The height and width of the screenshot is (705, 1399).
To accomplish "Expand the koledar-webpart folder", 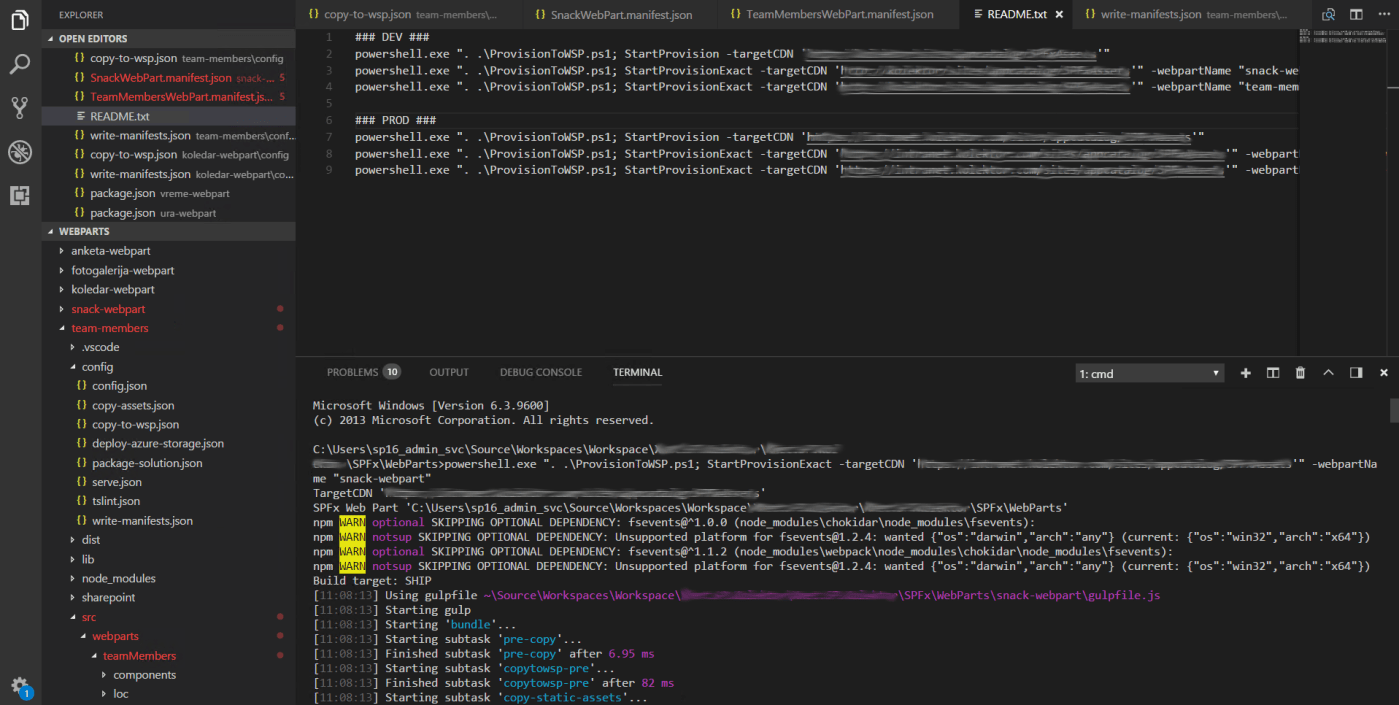I will pyautogui.click(x=112, y=289).
